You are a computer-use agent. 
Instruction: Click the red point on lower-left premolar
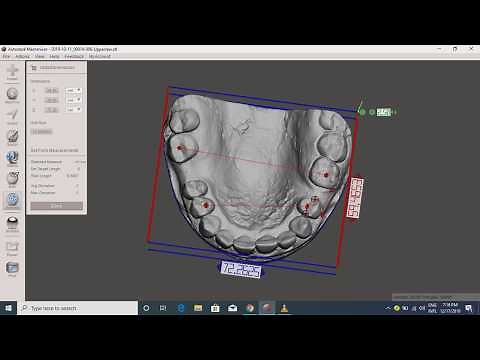(x=206, y=205)
